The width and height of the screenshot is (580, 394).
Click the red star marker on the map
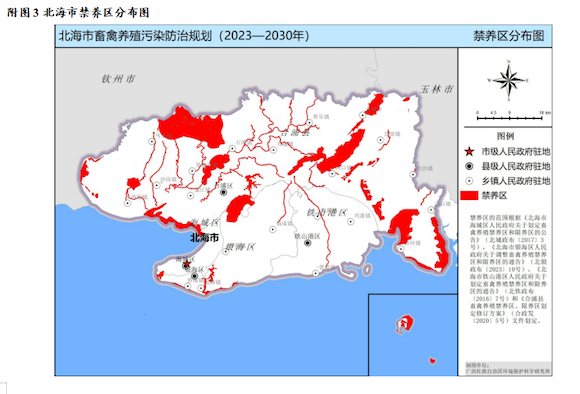click(x=187, y=264)
